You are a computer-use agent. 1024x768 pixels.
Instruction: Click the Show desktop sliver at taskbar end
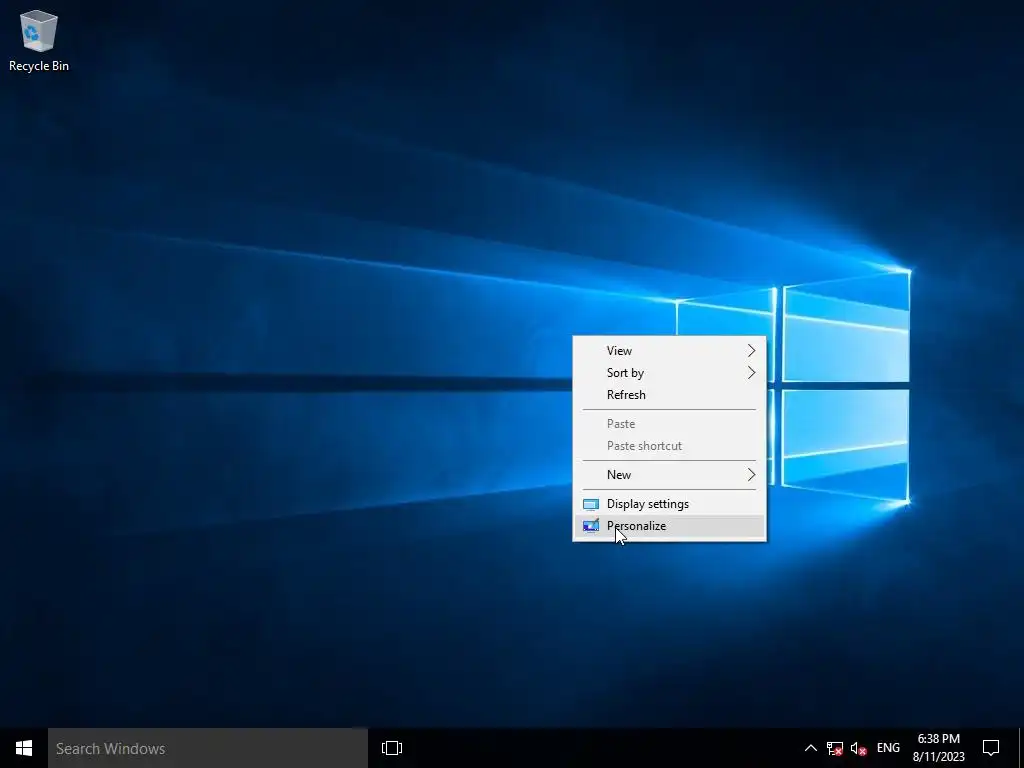[x=1021, y=748]
